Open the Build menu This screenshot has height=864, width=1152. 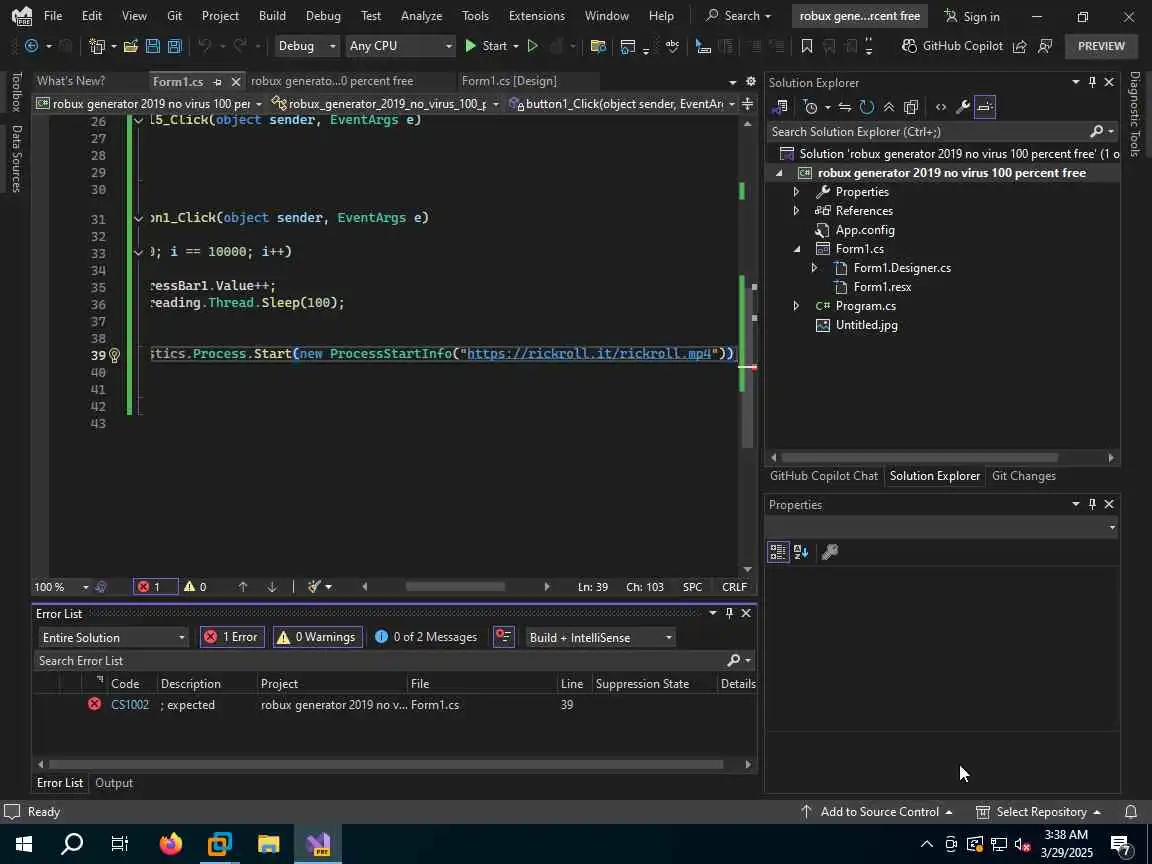[x=272, y=15]
